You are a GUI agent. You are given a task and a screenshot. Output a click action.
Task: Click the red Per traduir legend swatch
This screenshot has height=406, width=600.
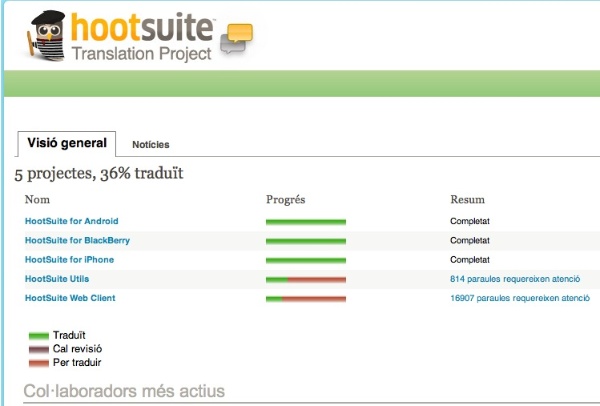(39, 363)
